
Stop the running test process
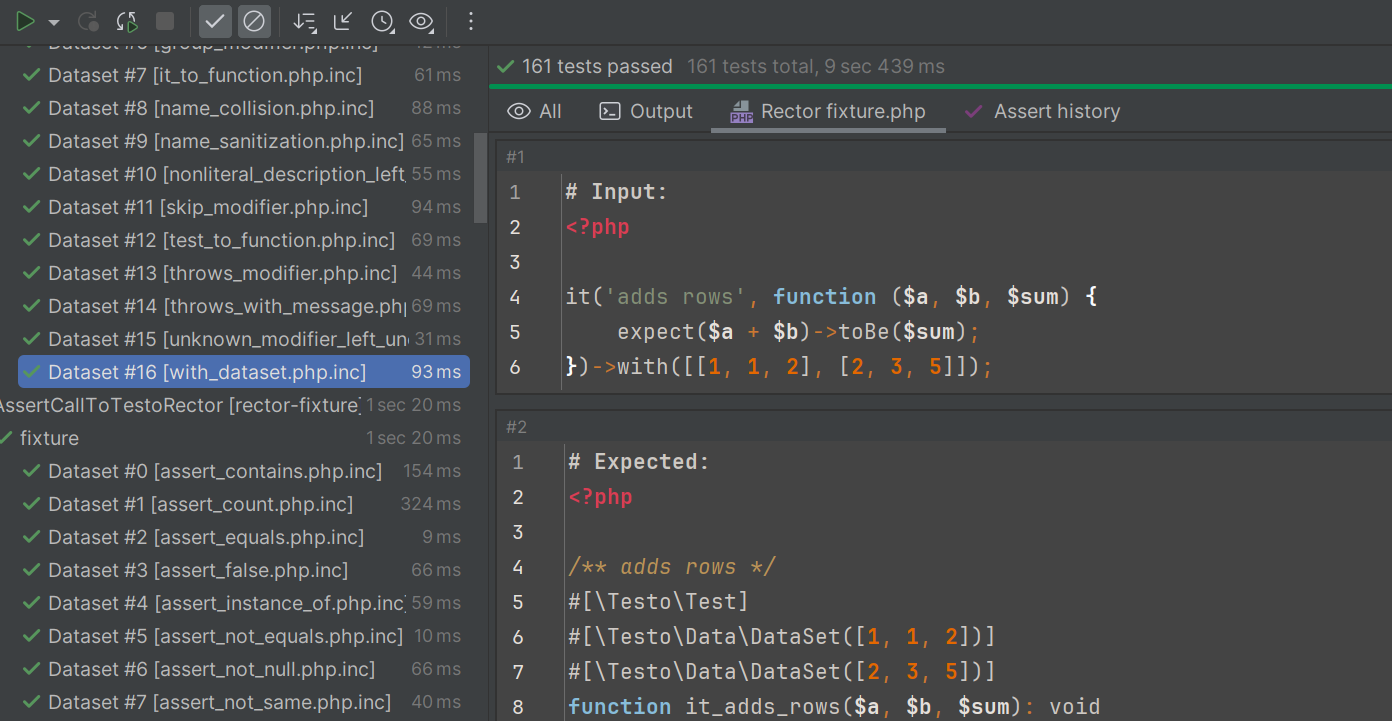coord(165,21)
